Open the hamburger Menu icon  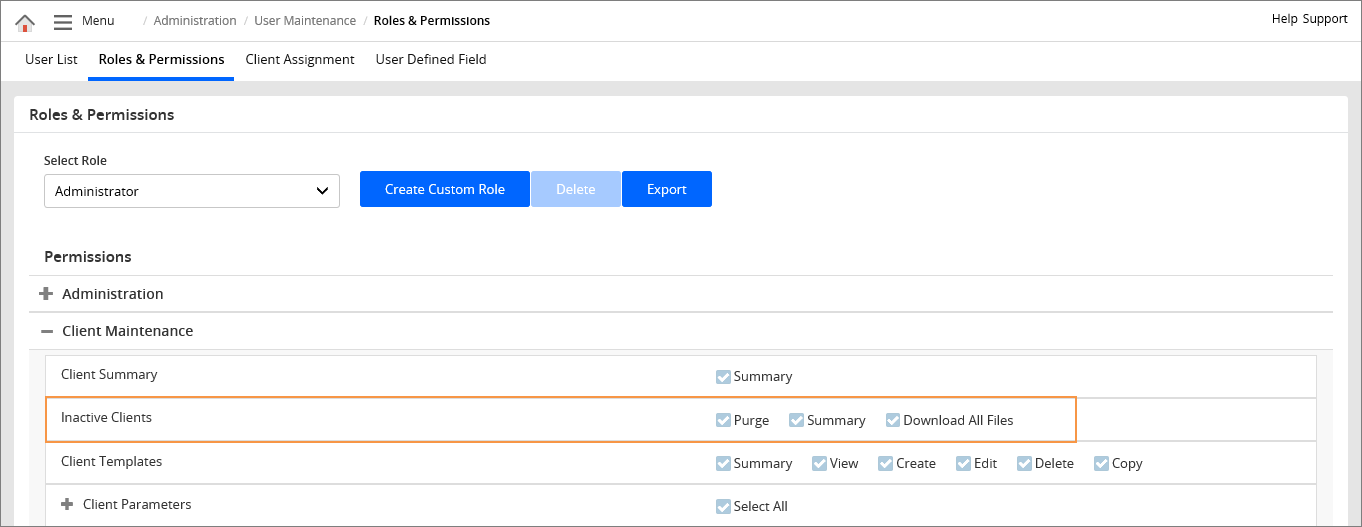[x=63, y=22]
